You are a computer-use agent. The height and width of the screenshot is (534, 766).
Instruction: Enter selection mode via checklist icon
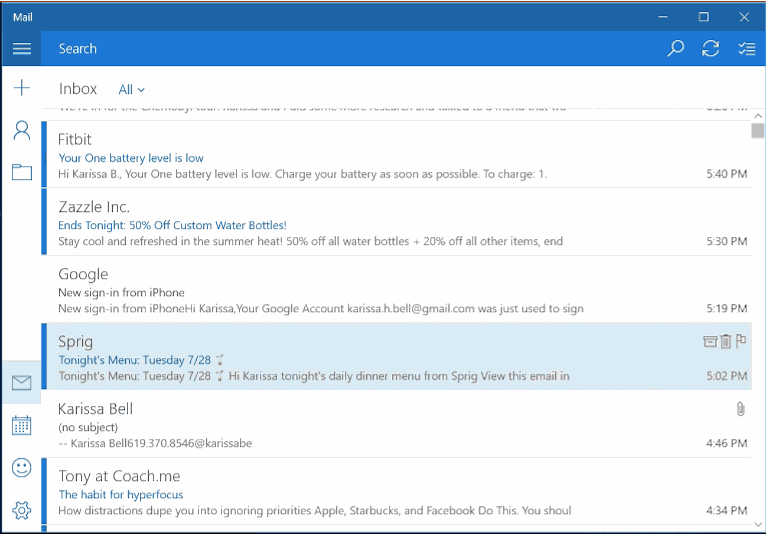click(746, 48)
